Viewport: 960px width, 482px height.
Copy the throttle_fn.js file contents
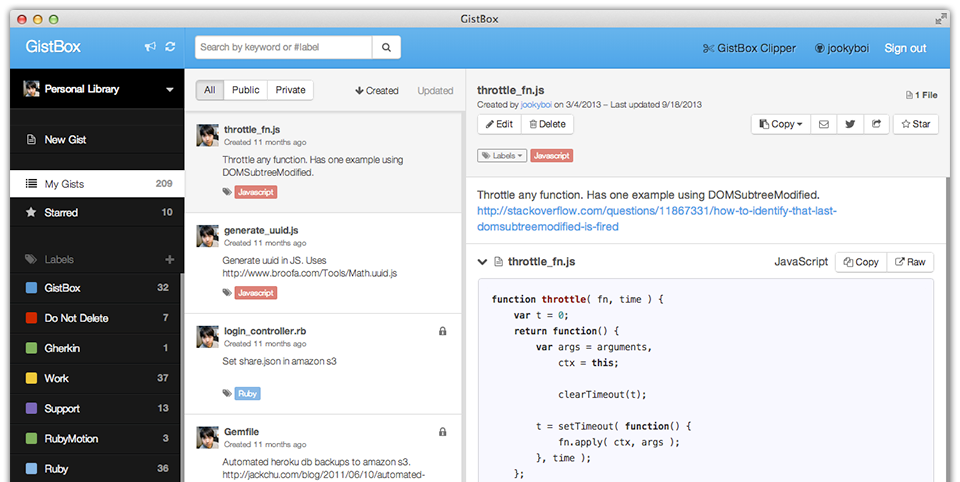click(861, 262)
